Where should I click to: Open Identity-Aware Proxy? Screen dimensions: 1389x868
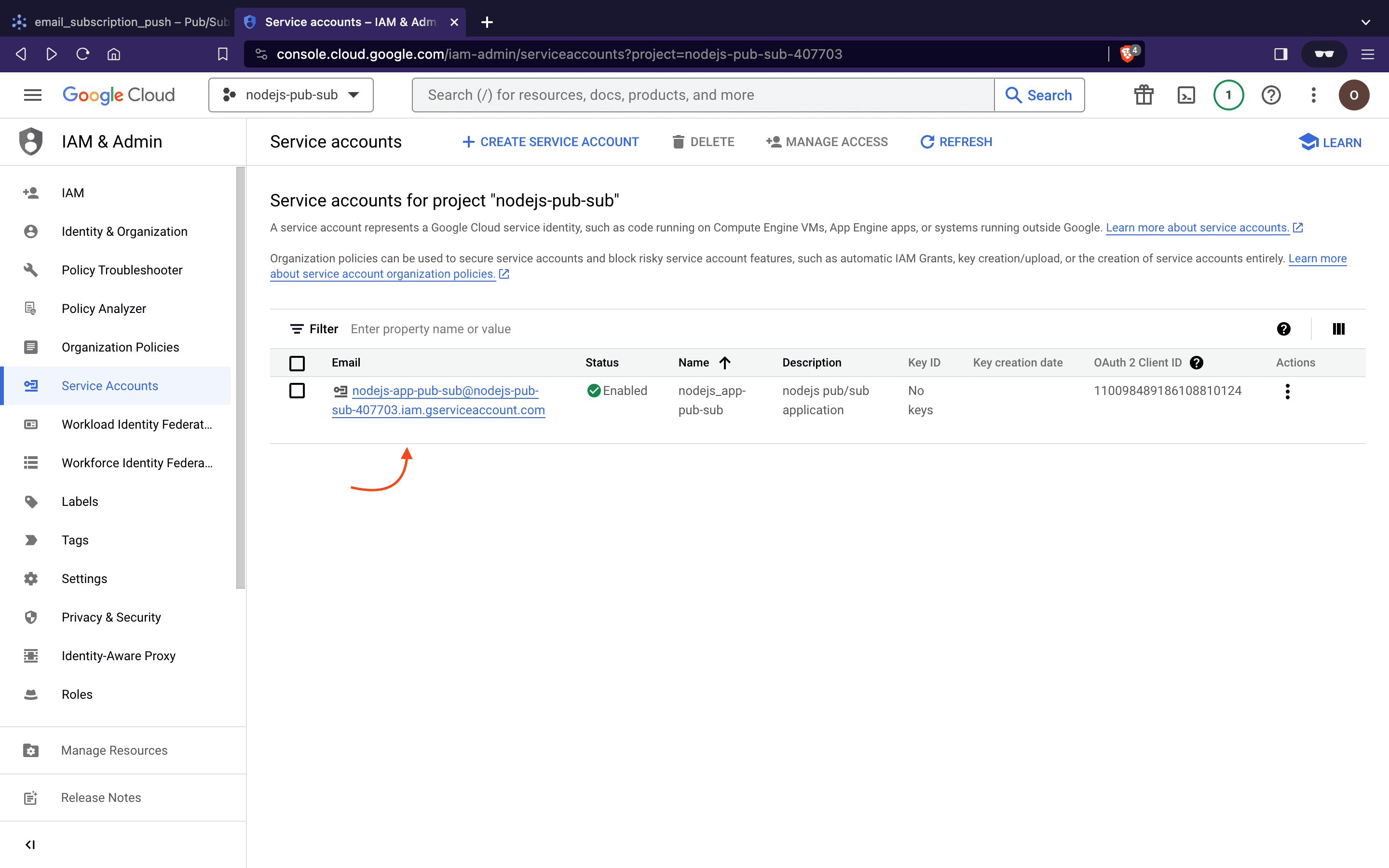115,656
